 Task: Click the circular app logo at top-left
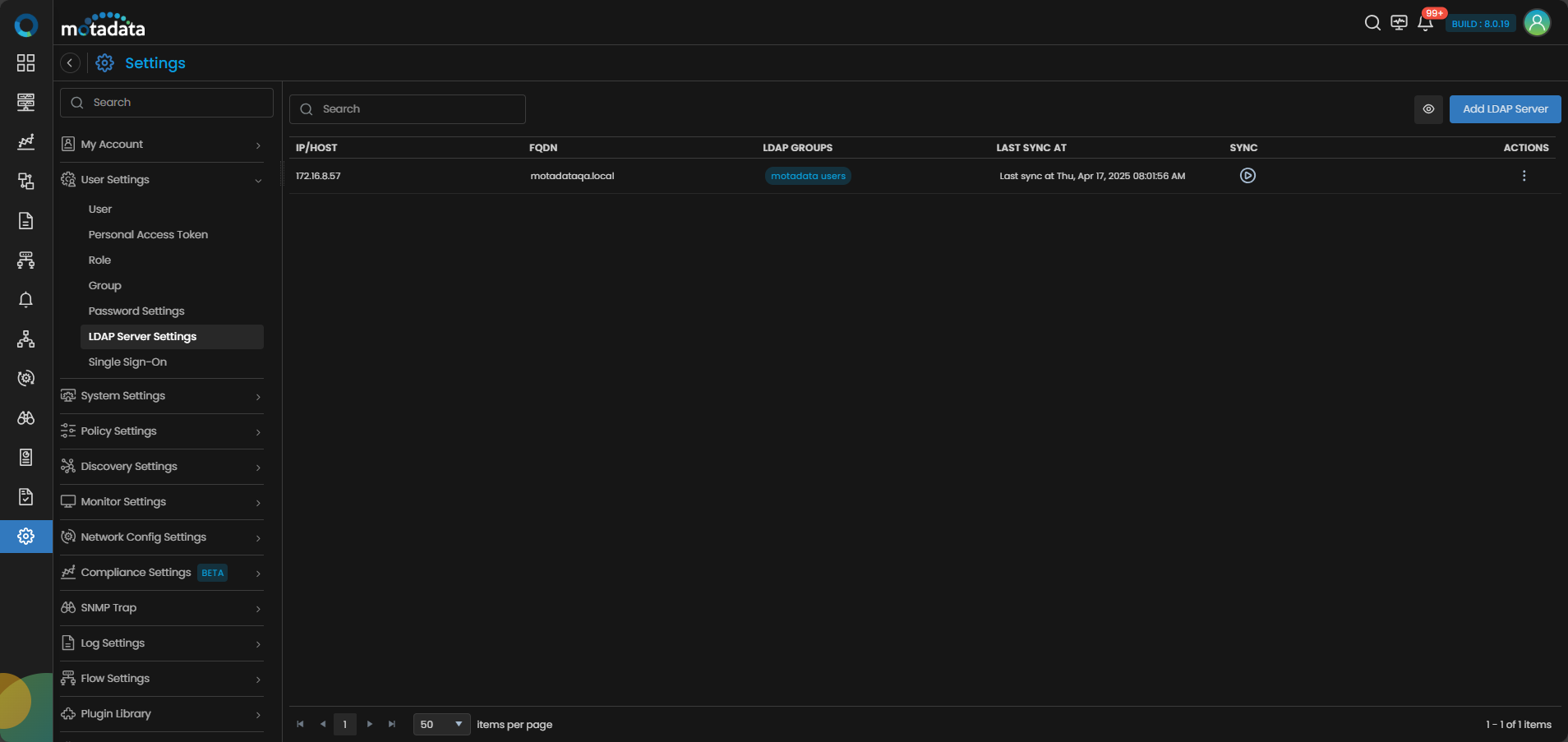[x=26, y=25]
